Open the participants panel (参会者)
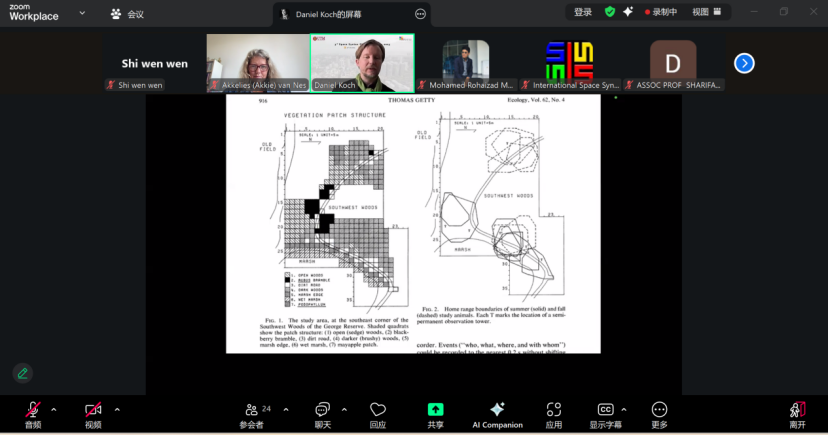Image resolution: width=829 pixels, height=435 pixels. click(253, 411)
